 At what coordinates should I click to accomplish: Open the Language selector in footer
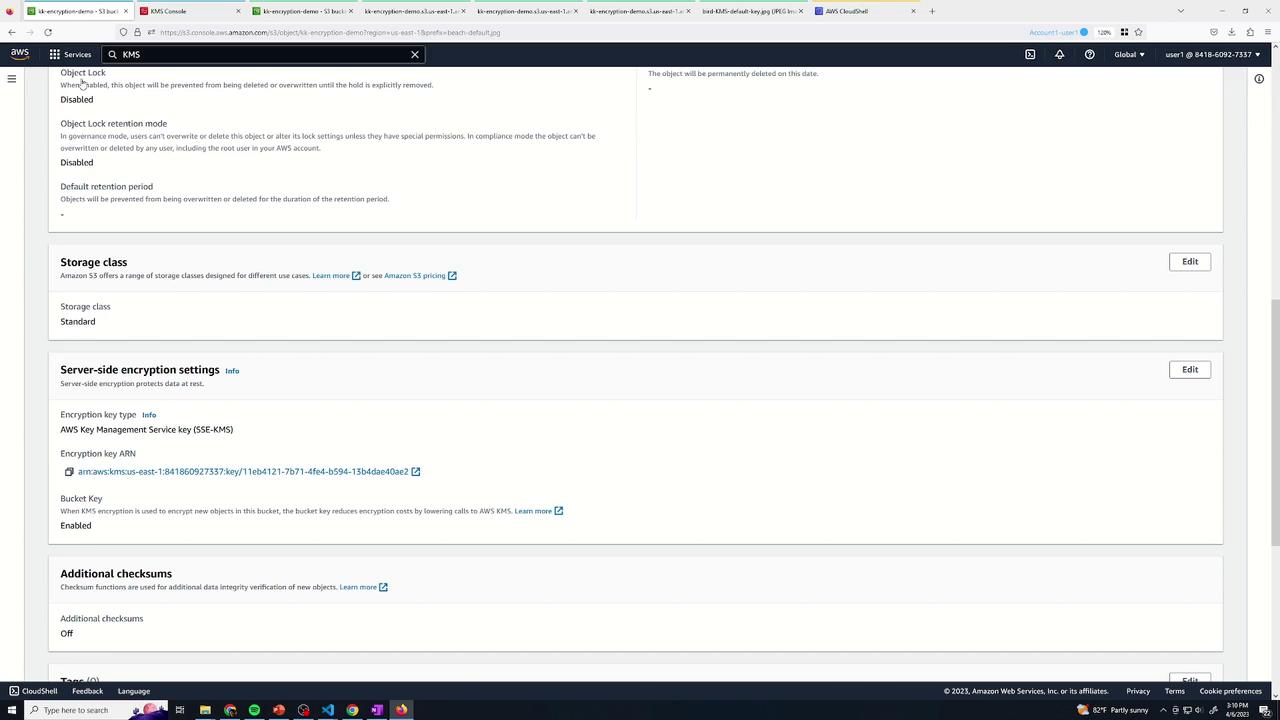134,691
